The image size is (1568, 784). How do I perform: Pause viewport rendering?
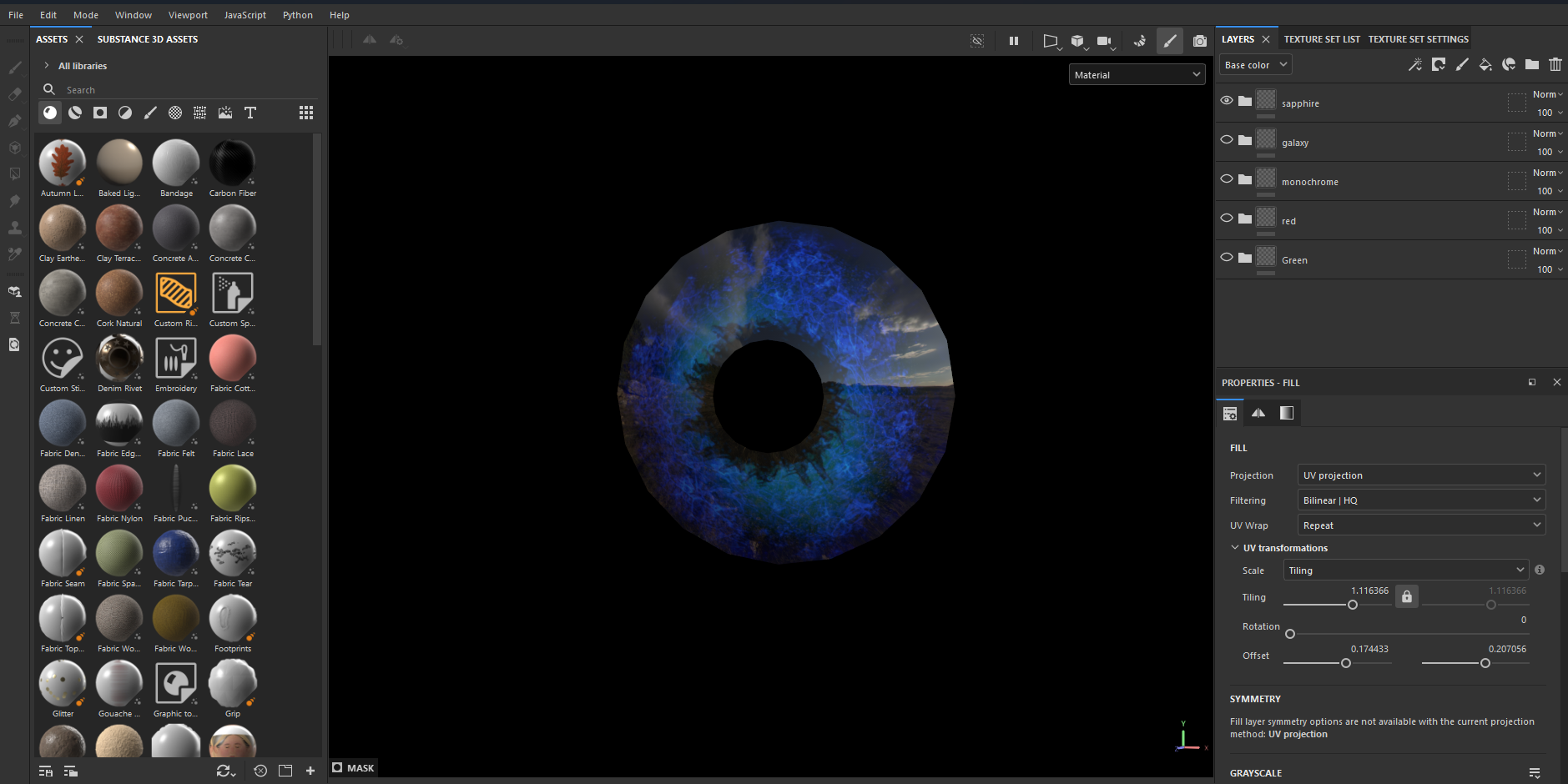click(1013, 41)
